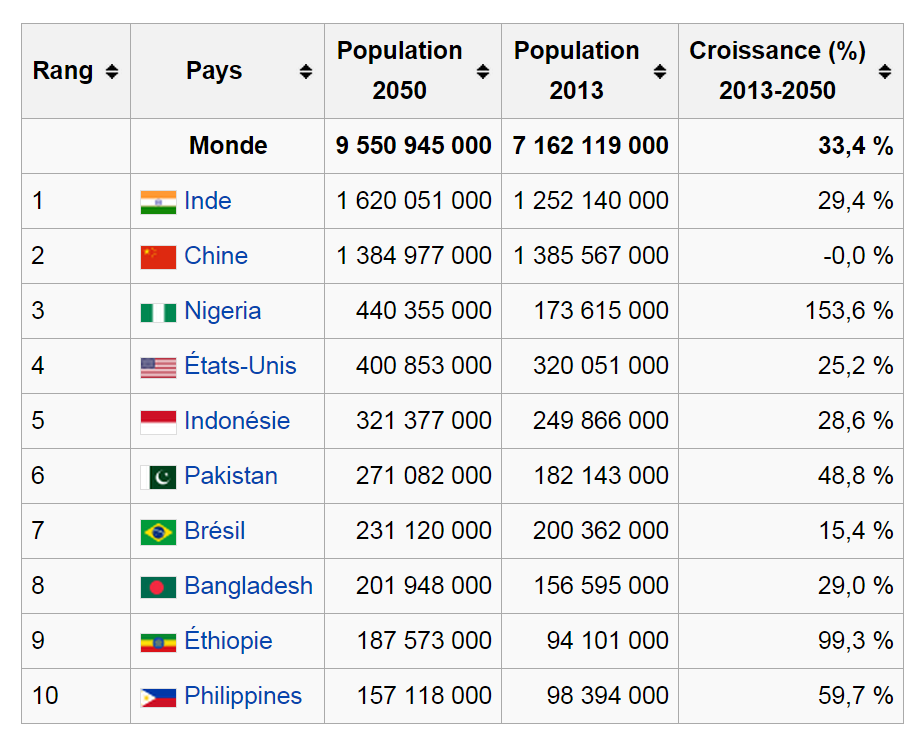Click the Nigeria flag icon
The image size is (917, 731).
(x=158, y=312)
